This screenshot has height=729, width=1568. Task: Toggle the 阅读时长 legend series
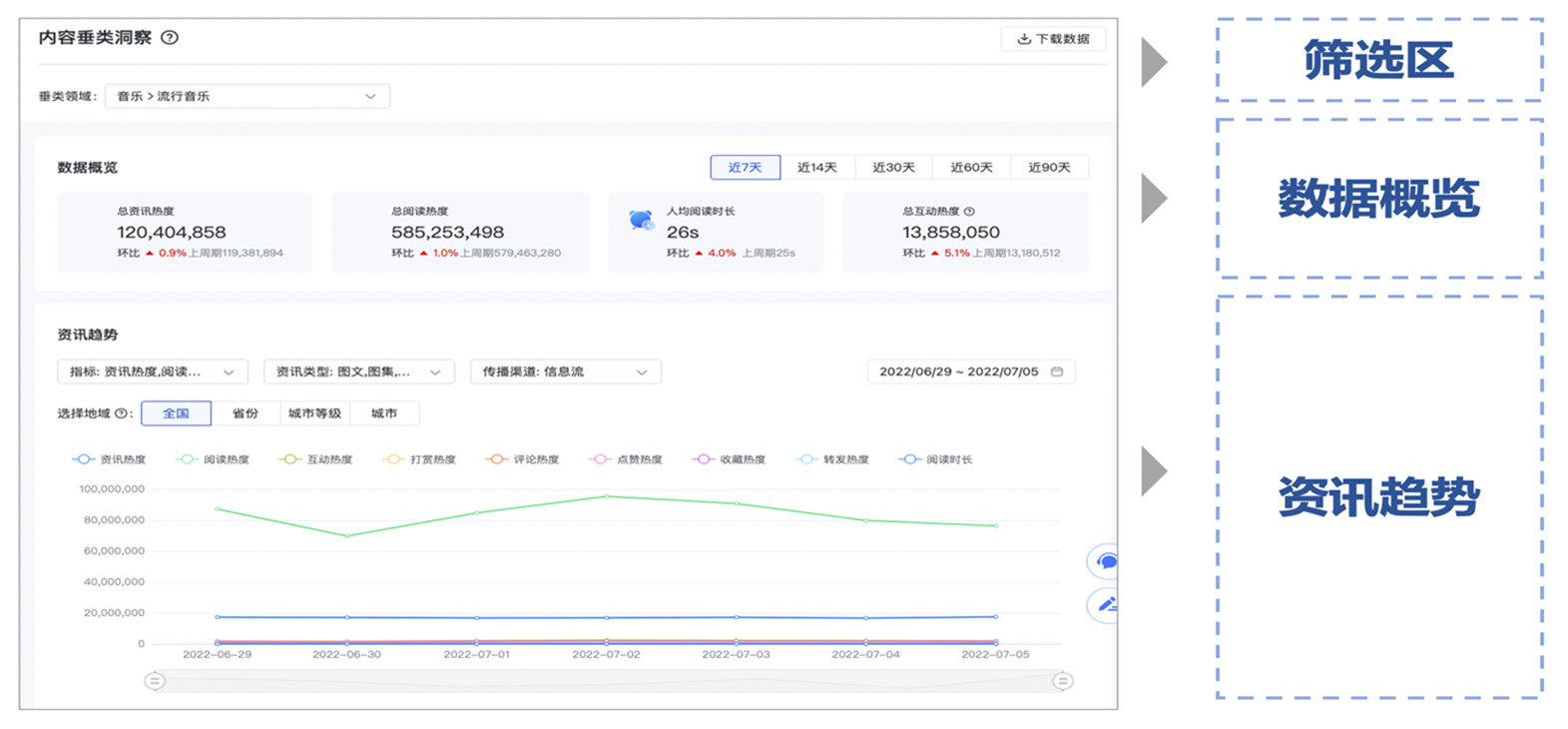[x=935, y=459]
